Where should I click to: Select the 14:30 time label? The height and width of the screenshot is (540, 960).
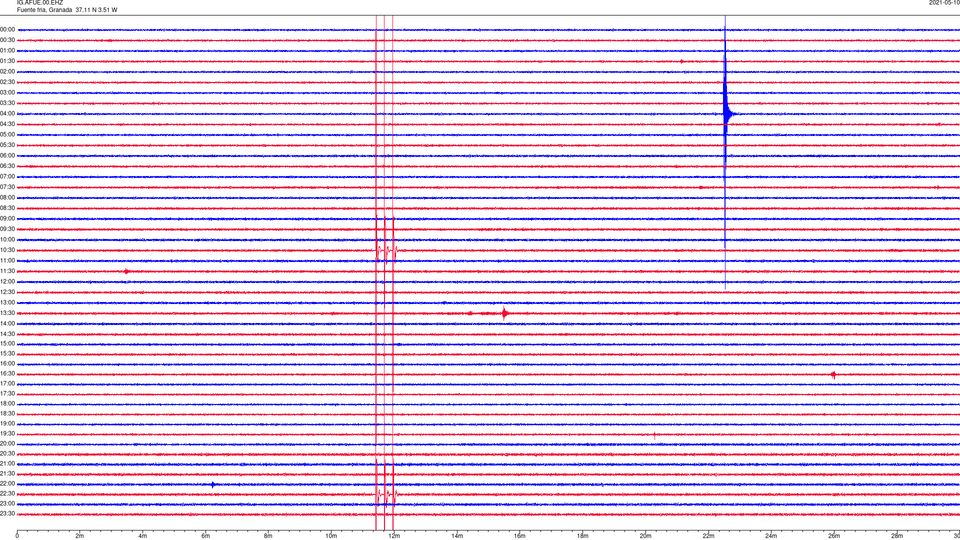pos(8,334)
